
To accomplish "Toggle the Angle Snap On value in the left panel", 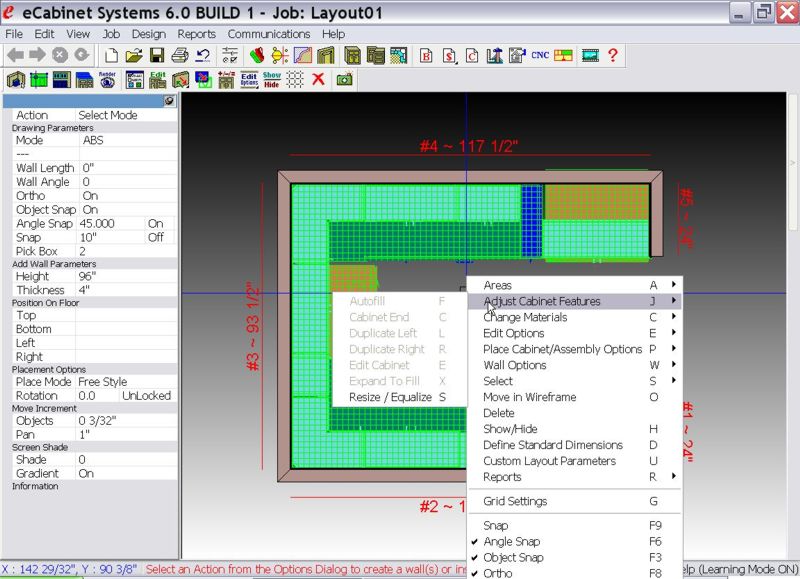I will click(156, 223).
